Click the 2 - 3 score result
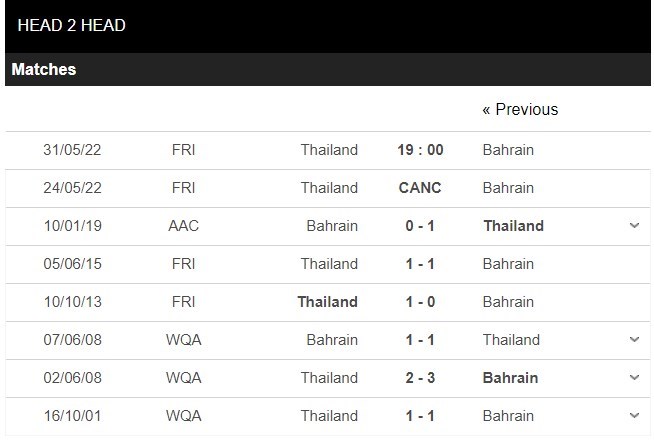654x446 pixels. [420, 378]
